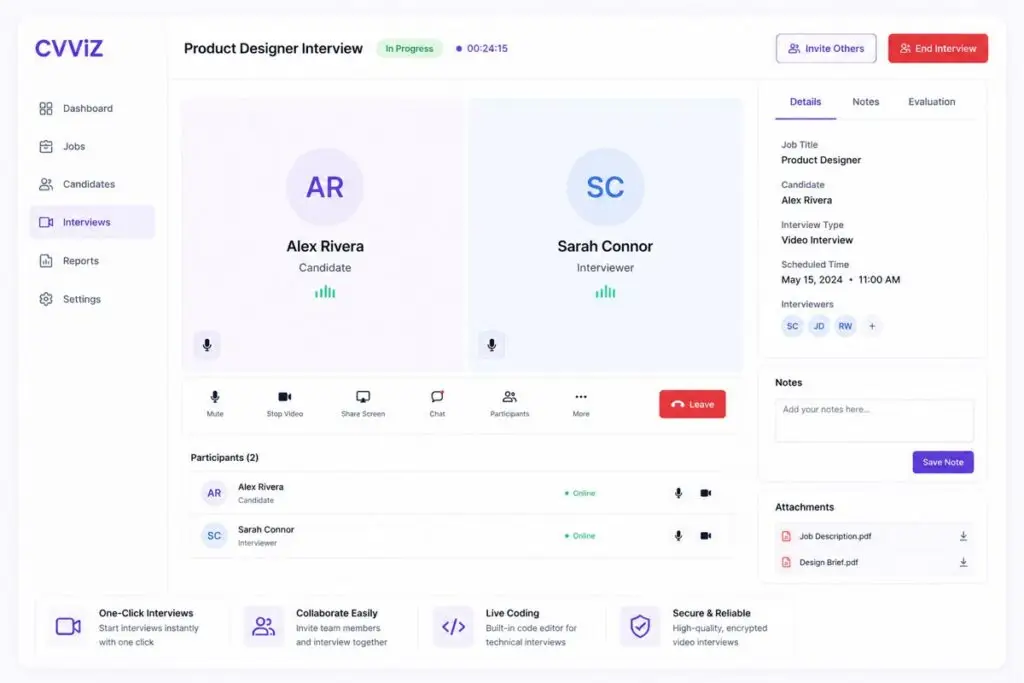The image size is (1024, 683).
Task: Open the Jobs sidebar item
Action: point(91,146)
